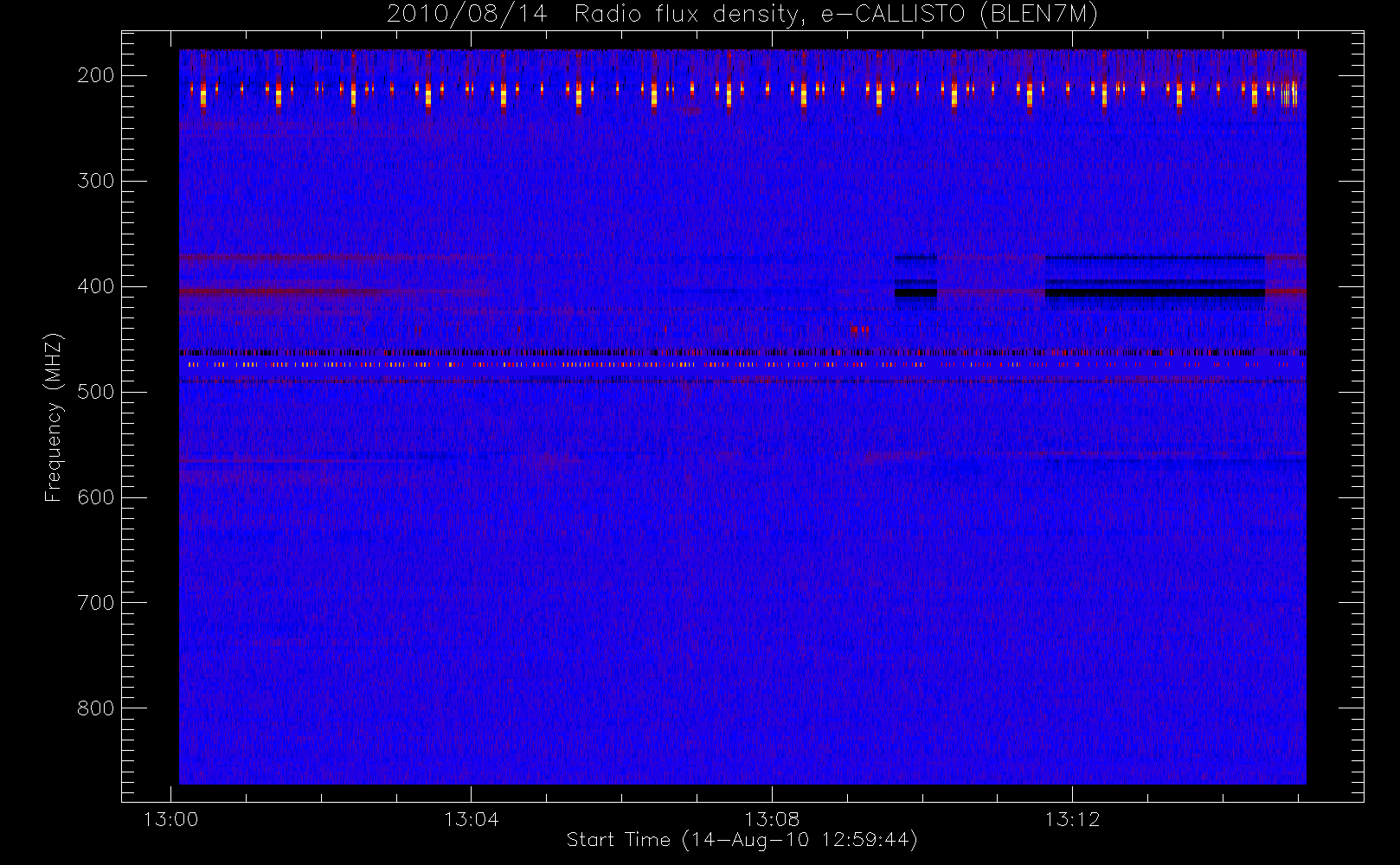Click the 13:04 time tick label
This screenshot has height=865, width=1400.
(x=472, y=819)
